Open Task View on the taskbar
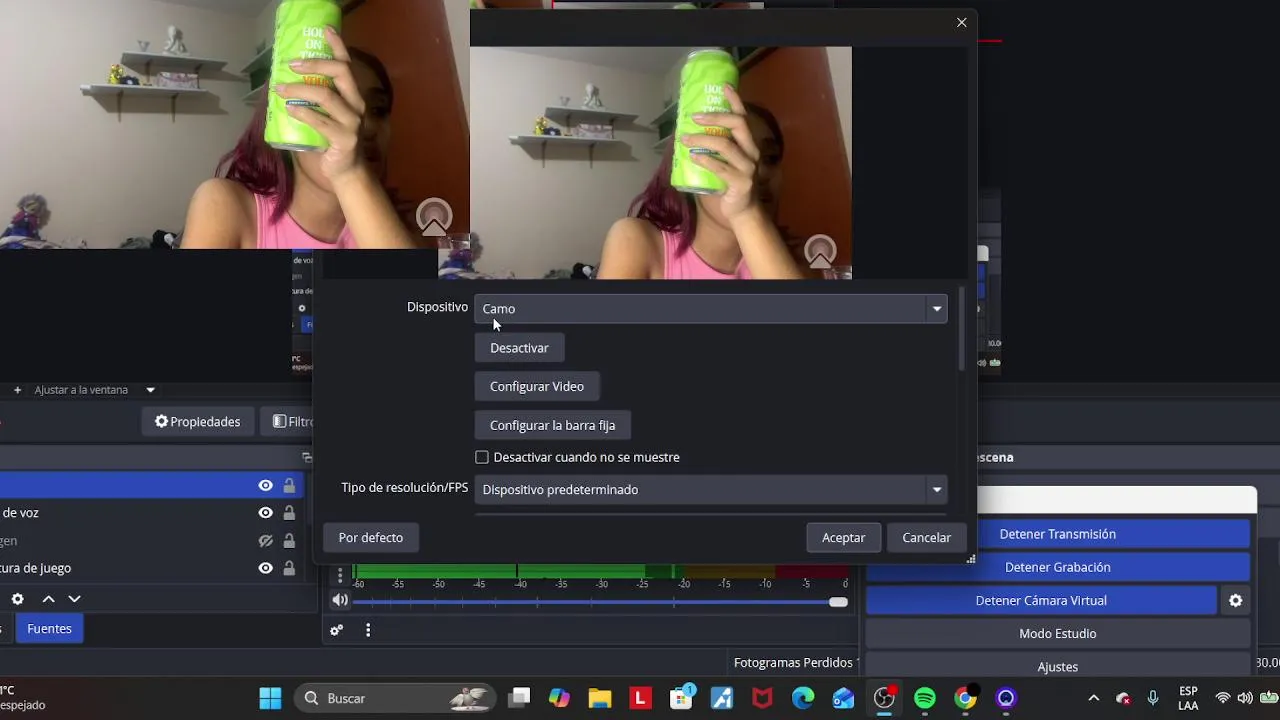The image size is (1280, 720). pos(519,698)
